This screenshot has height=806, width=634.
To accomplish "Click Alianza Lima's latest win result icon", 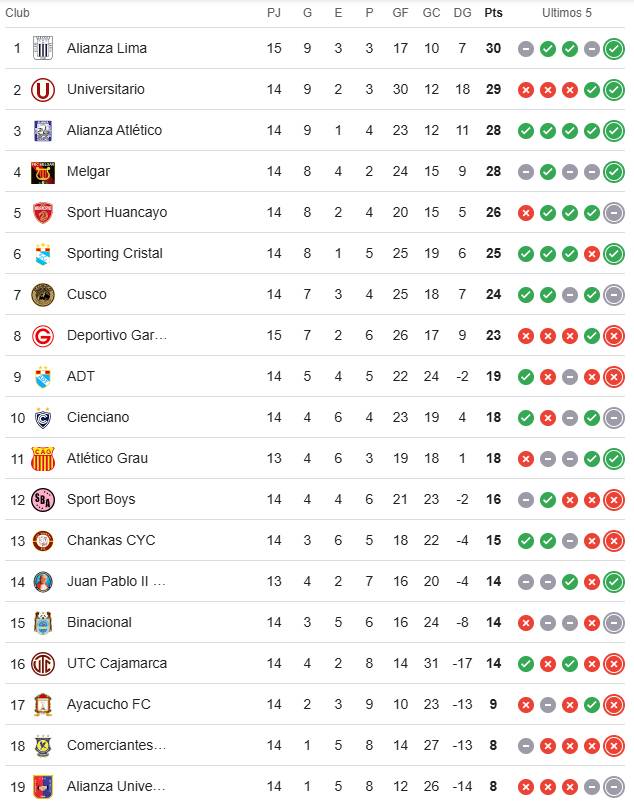I will [614, 49].
